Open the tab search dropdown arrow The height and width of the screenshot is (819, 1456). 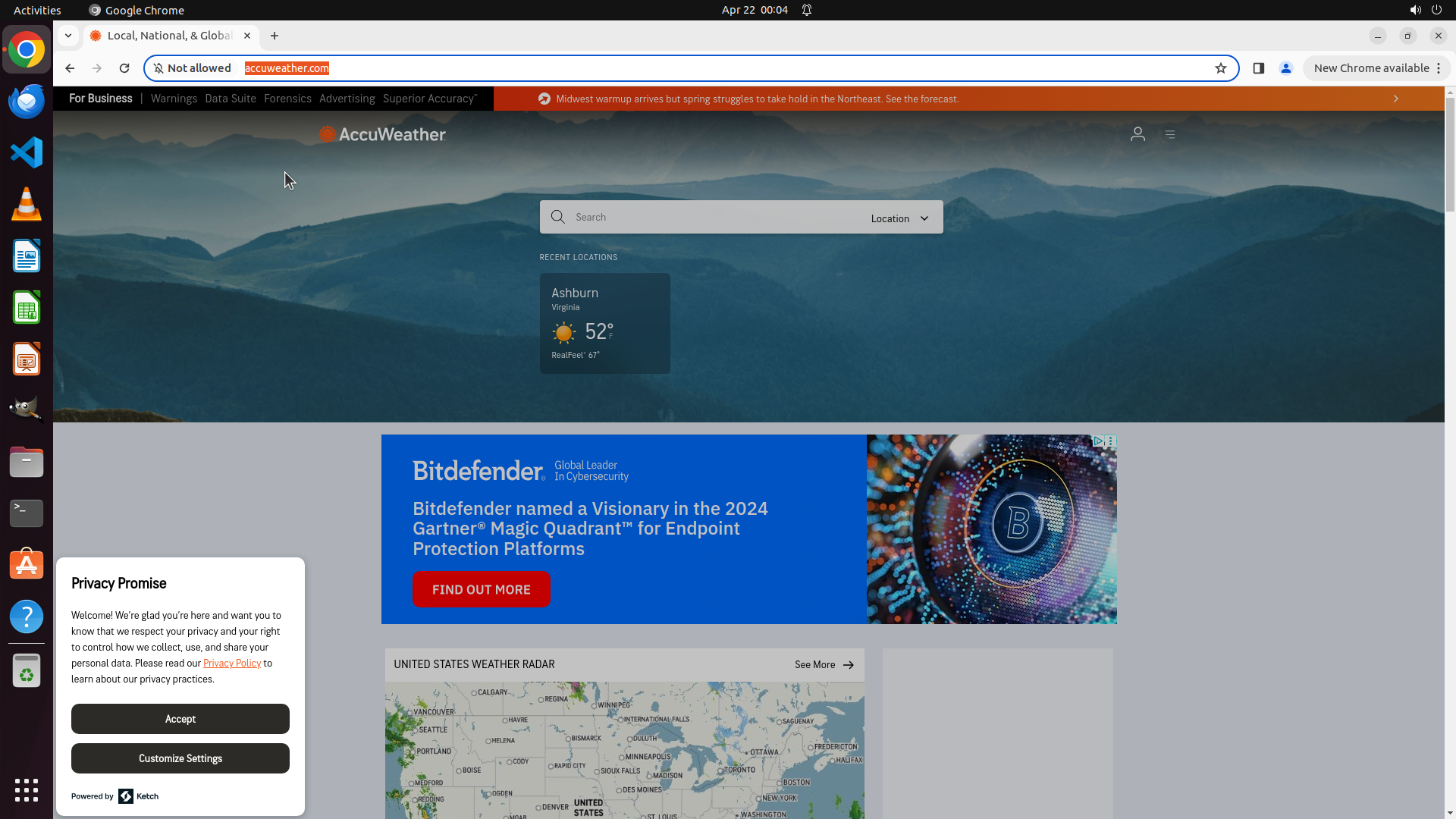(x=68, y=36)
